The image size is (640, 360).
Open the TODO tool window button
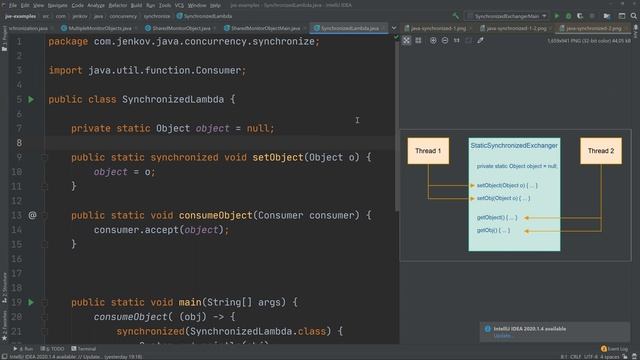tap(53, 349)
